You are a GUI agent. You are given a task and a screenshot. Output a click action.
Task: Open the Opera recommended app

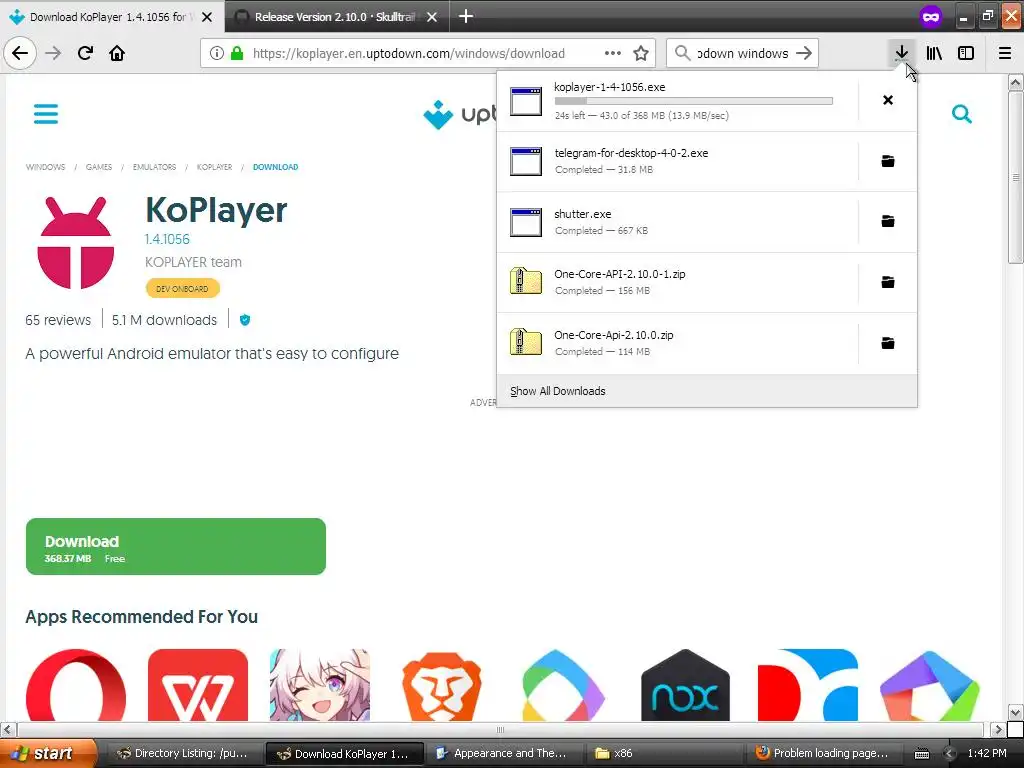[76, 685]
